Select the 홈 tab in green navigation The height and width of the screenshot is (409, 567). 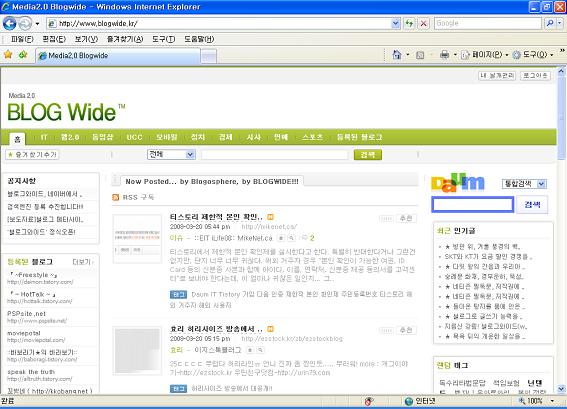tap(17, 139)
